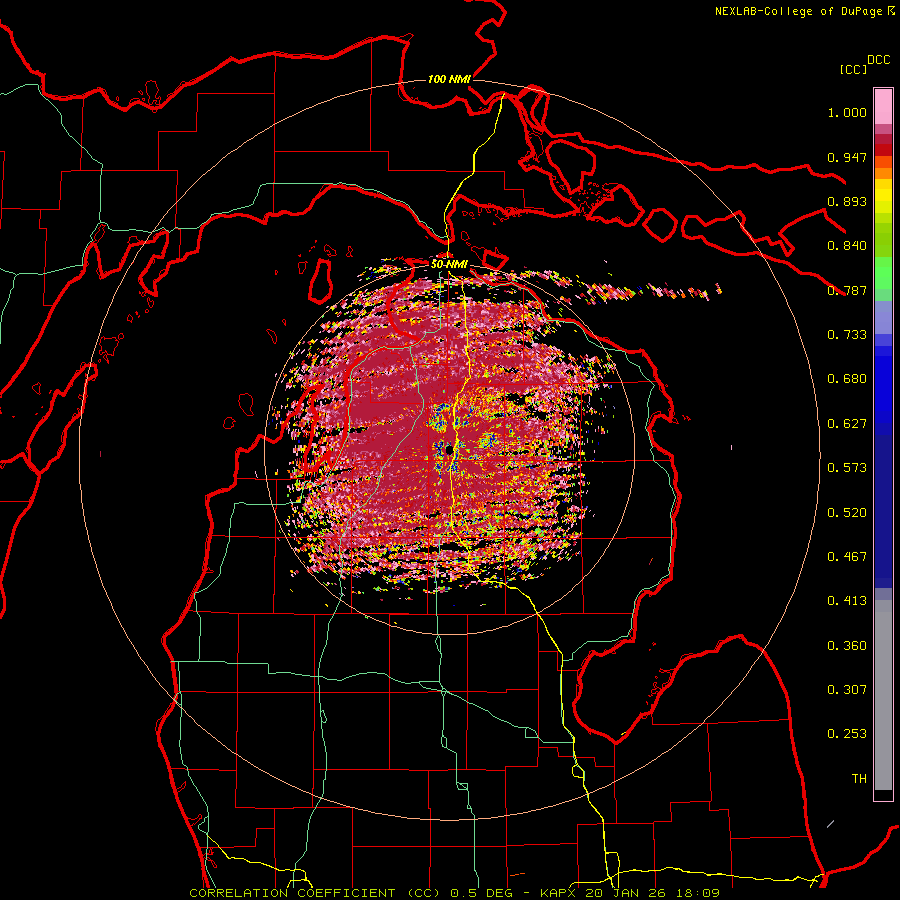Click the 0.947 legend value
The image size is (900, 900).
point(847,157)
